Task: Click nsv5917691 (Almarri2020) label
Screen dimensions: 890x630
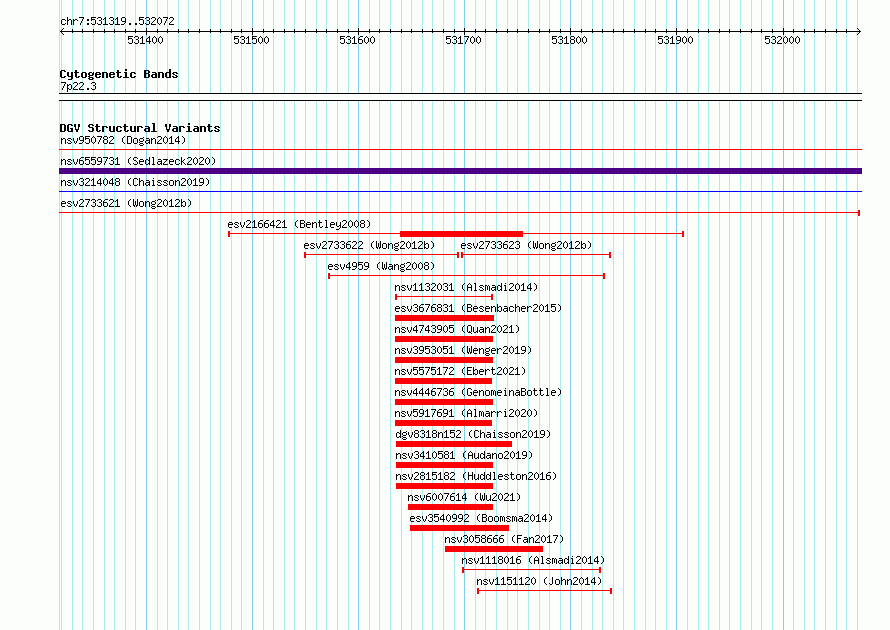Action: 466,413
